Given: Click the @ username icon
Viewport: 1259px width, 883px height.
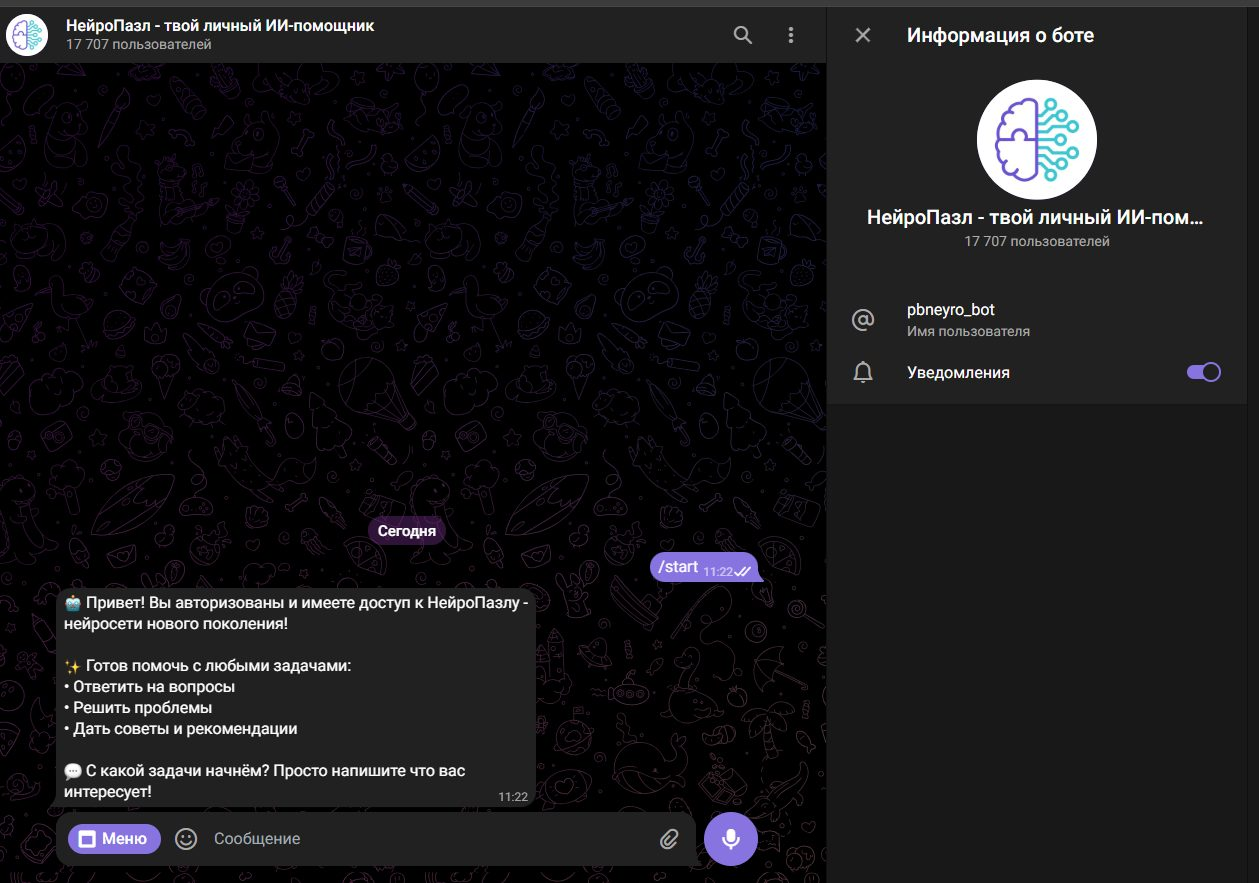Looking at the screenshot, I should (862, 320).
